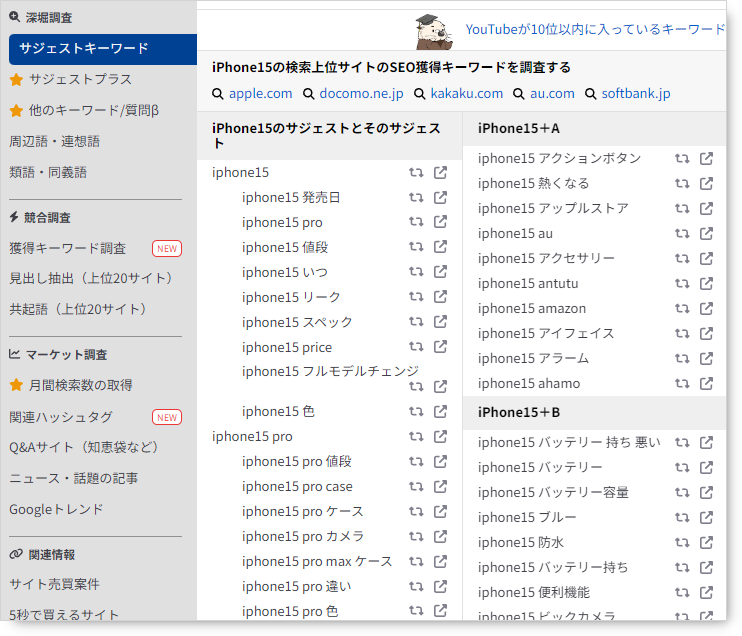Open Googleトレンド menu item
742x636 pixels.
coord(56,509)
